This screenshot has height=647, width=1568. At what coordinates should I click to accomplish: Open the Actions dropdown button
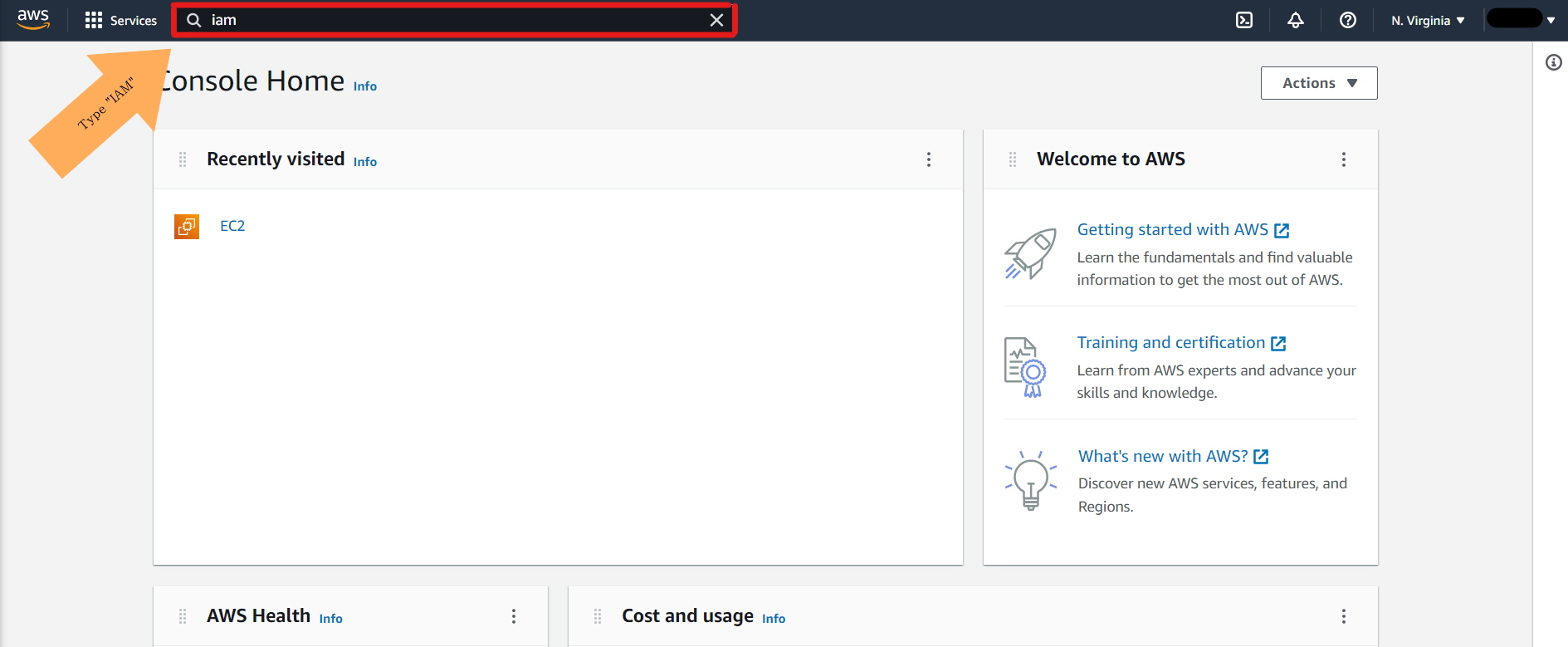[x=1319, y=83]
